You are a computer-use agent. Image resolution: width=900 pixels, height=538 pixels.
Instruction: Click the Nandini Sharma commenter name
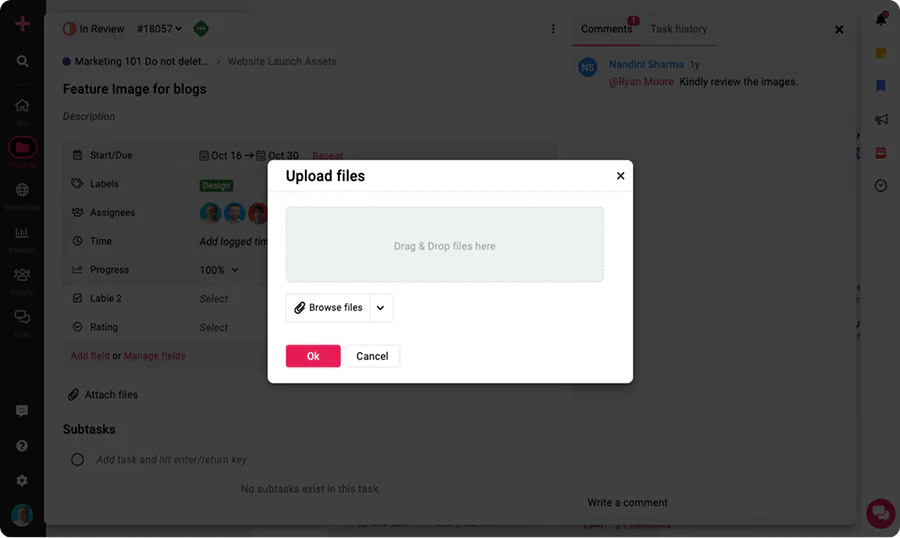tap(646, 64)
